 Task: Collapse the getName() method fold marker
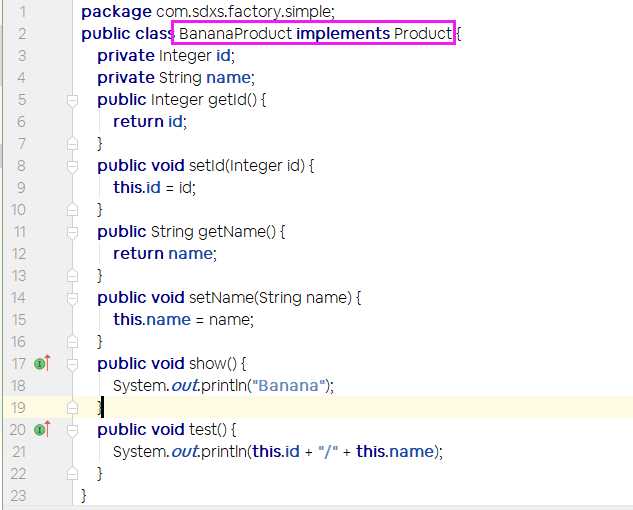click(x=72, y=232)
